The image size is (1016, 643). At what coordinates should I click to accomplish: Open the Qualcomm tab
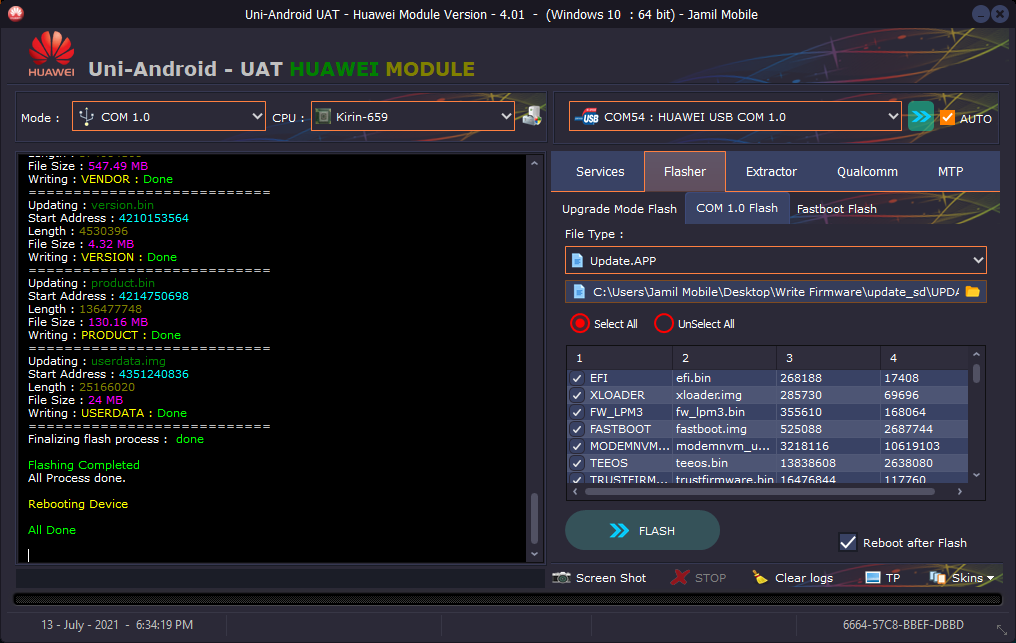pos(867,171)
